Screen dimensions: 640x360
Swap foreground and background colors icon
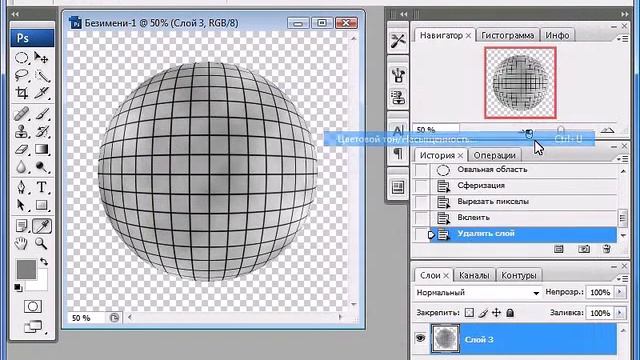click(44, 261)
